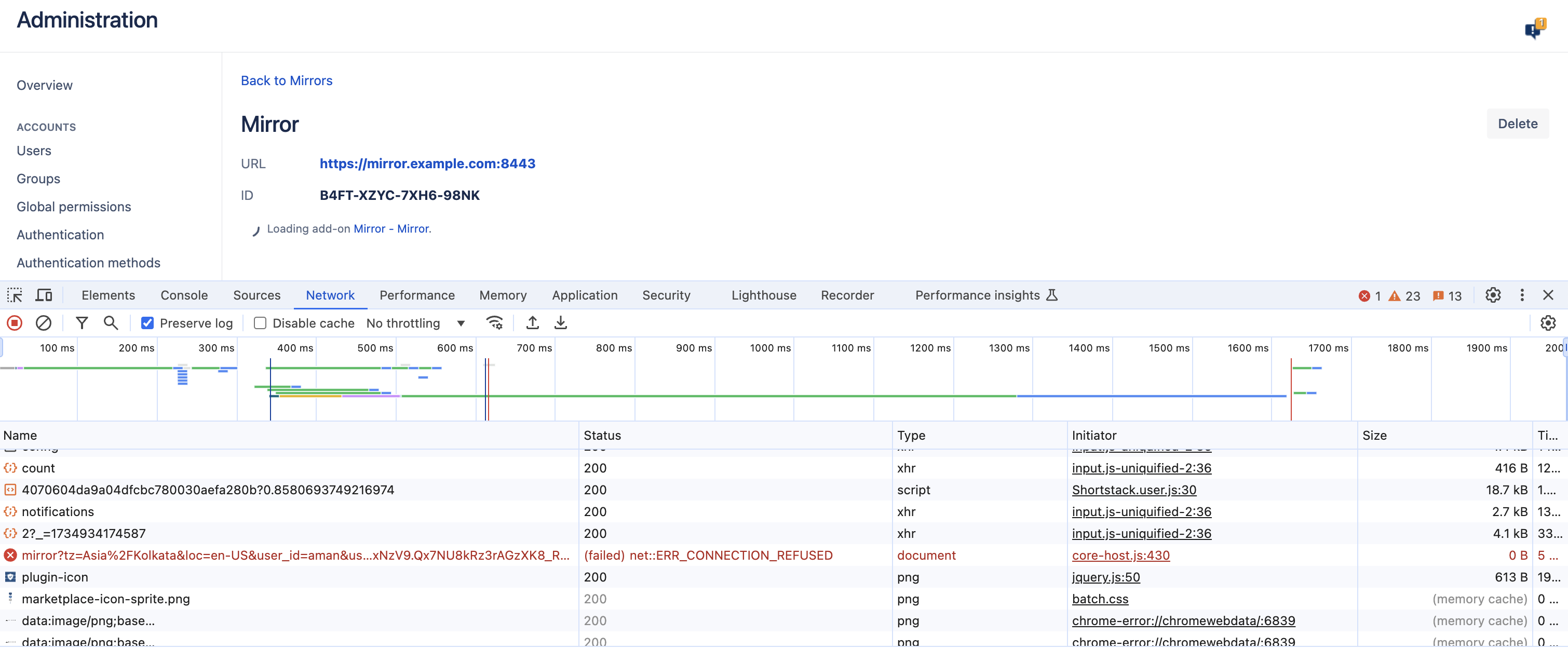Open Global permissions in sidebar
The image size is (1568, 649).
click(74, 207)
